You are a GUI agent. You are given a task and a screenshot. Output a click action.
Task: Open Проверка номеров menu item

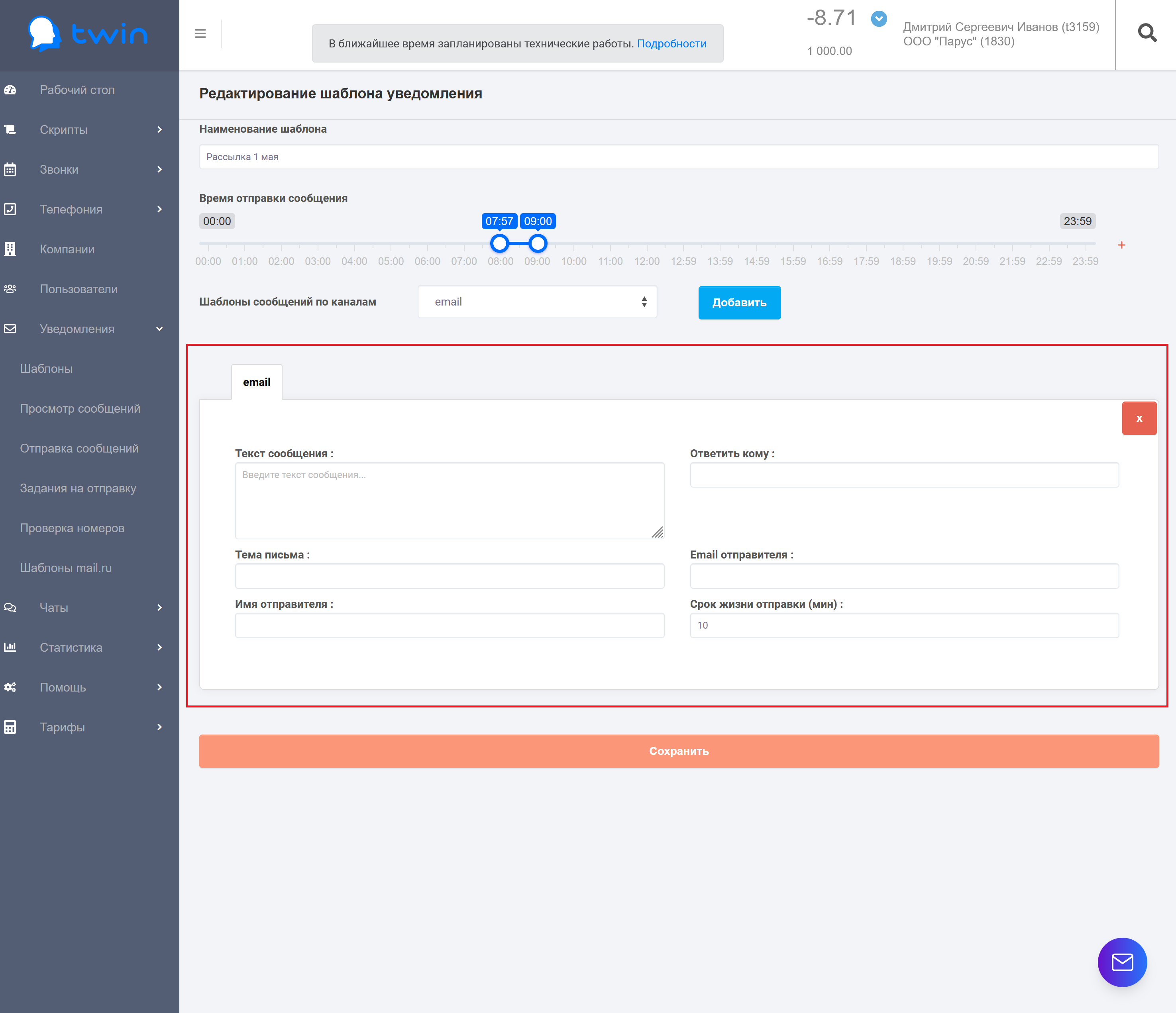(72, 528)
